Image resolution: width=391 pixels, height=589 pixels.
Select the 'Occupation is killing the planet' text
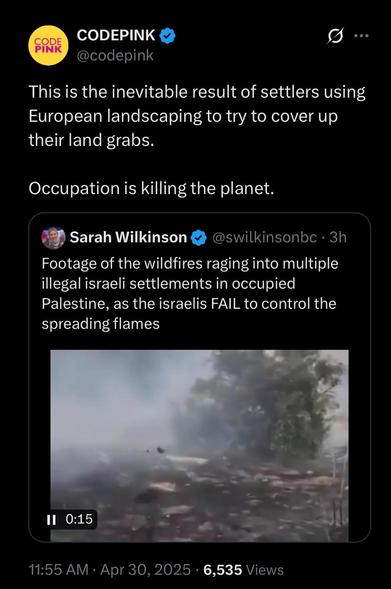151,189
